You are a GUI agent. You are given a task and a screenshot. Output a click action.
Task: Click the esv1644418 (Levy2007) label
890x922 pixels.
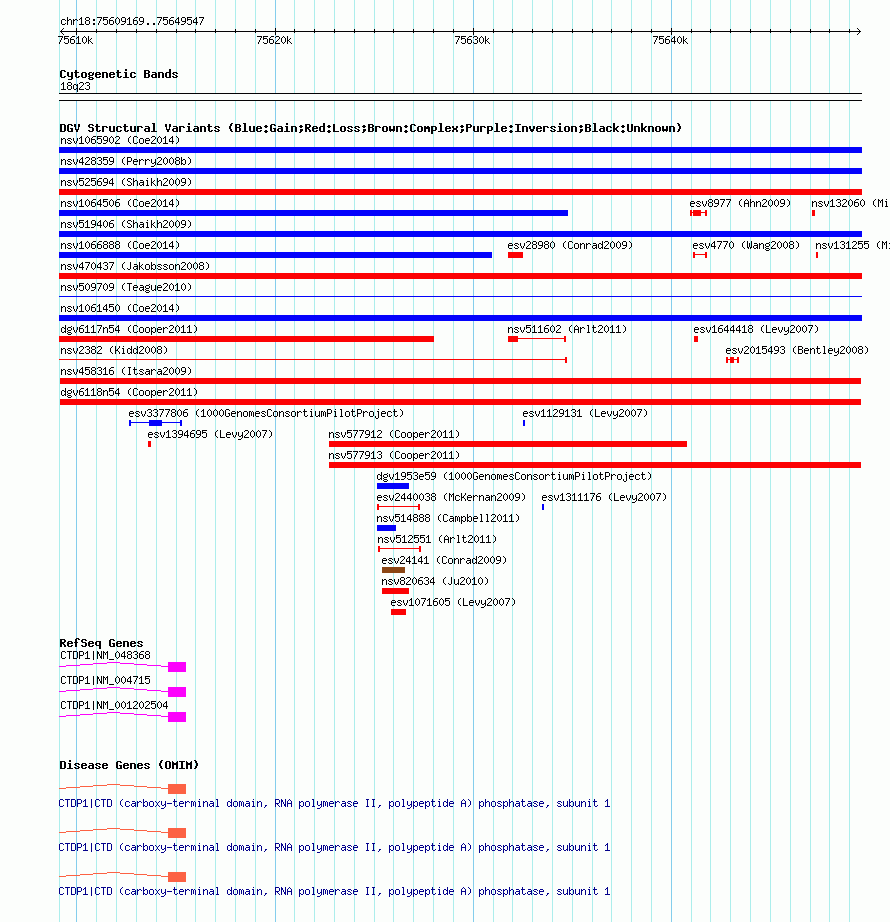pyautogui.click(x=756, y=329)
